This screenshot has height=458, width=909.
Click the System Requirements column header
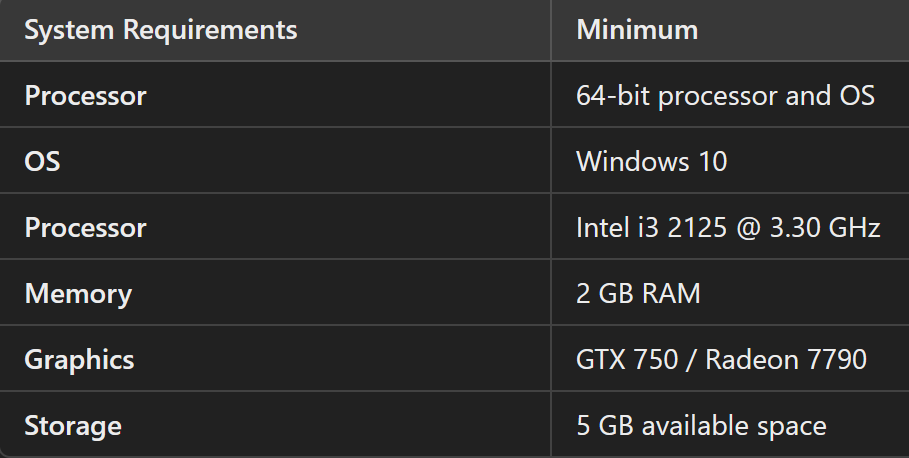(x=161, y=30)
